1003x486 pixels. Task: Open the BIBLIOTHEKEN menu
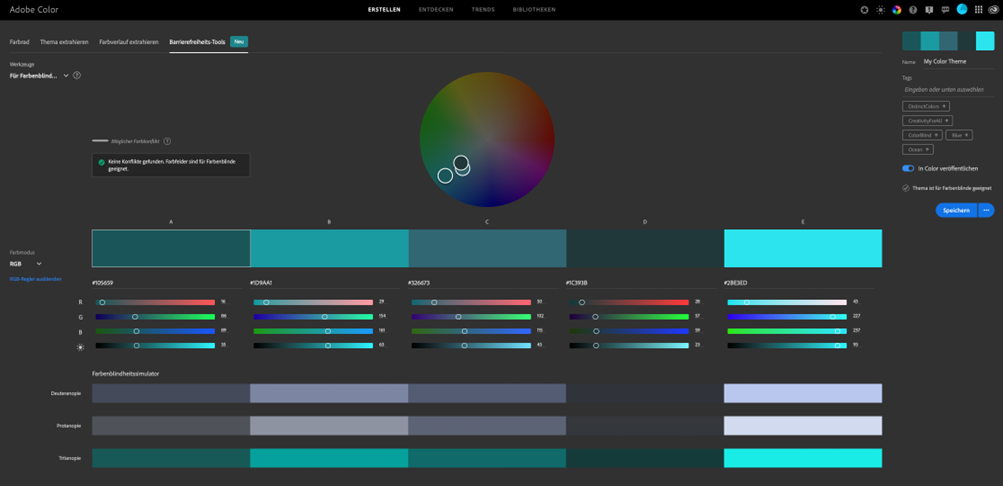pyautogui.click(x=534, y=10)
